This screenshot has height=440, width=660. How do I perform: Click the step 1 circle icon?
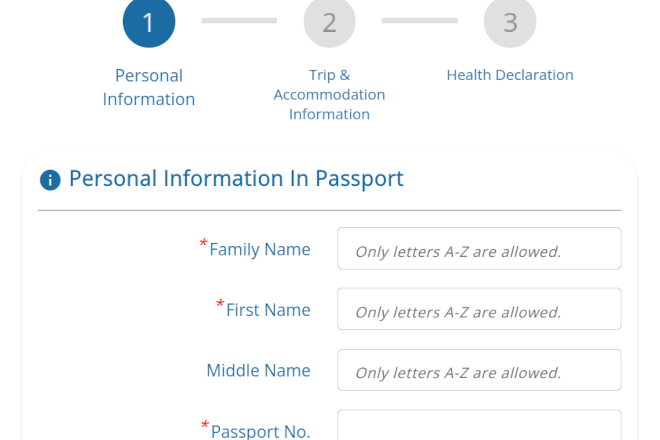tap(149, 22)
